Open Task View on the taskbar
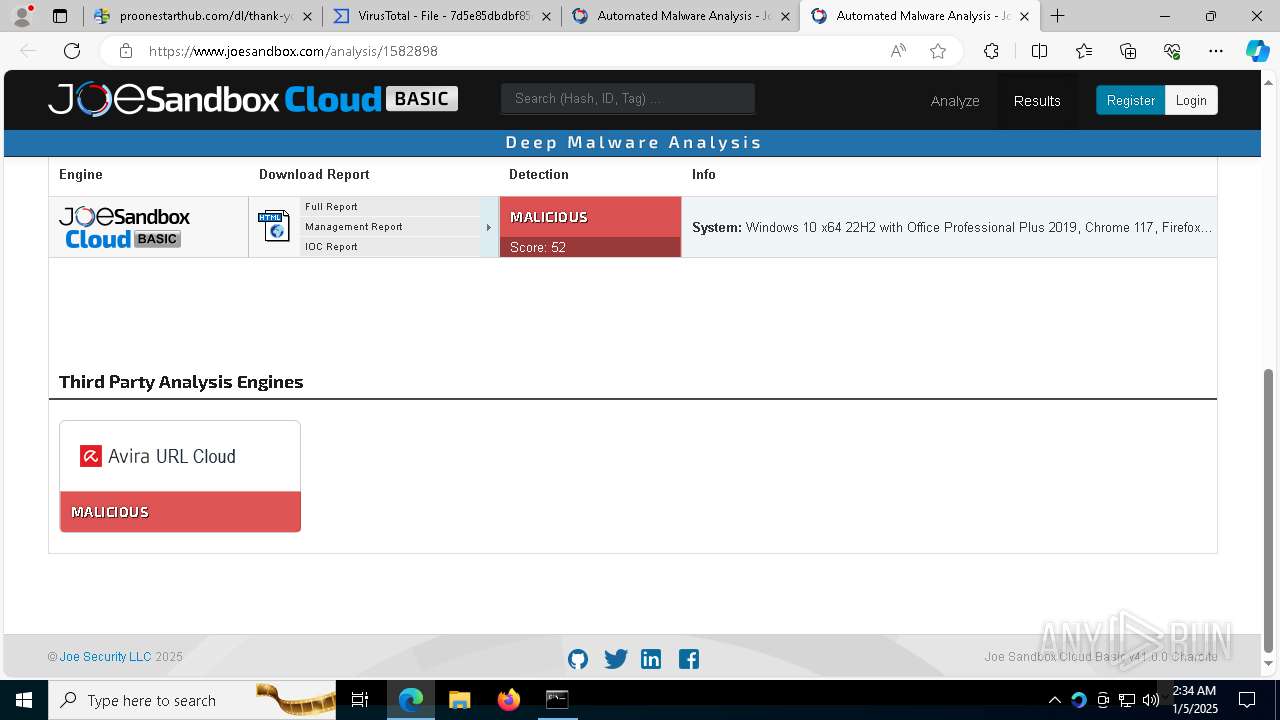 pos(360,700)
